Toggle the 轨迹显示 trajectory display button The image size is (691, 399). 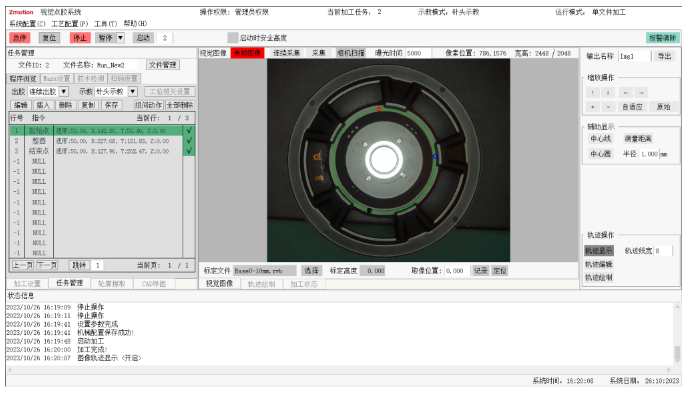pyautogui.click(x=598, y=250)
